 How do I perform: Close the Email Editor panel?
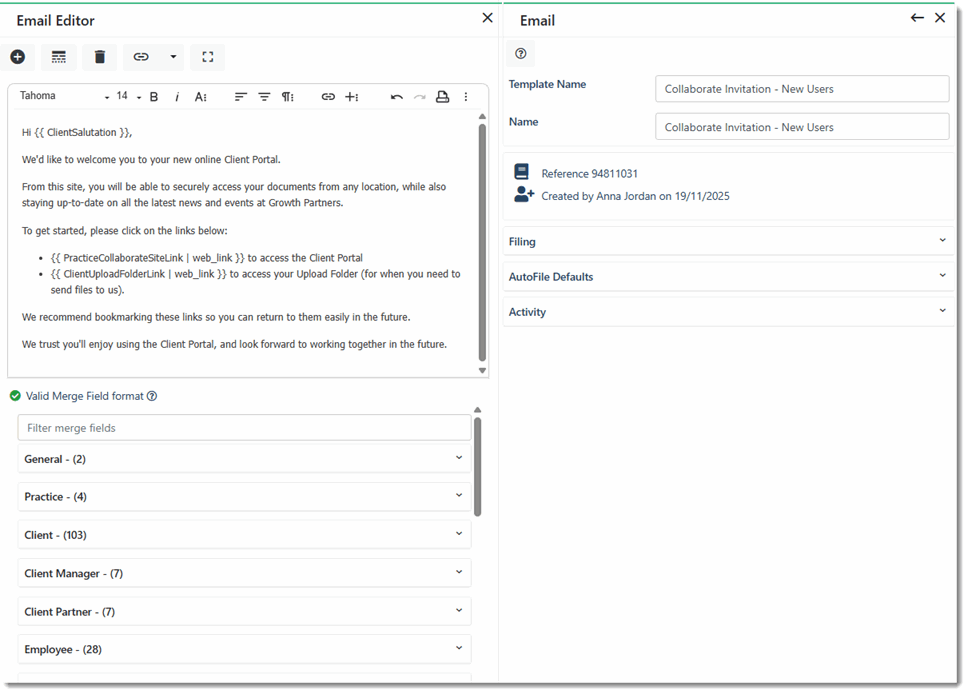pyautogui.click(x=488, y=18)
